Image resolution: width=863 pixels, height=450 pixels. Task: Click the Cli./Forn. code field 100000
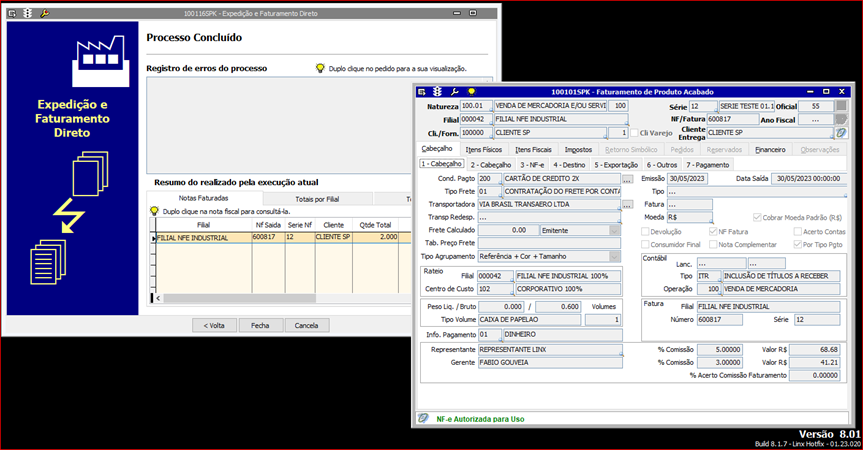(x=475, y=133)
